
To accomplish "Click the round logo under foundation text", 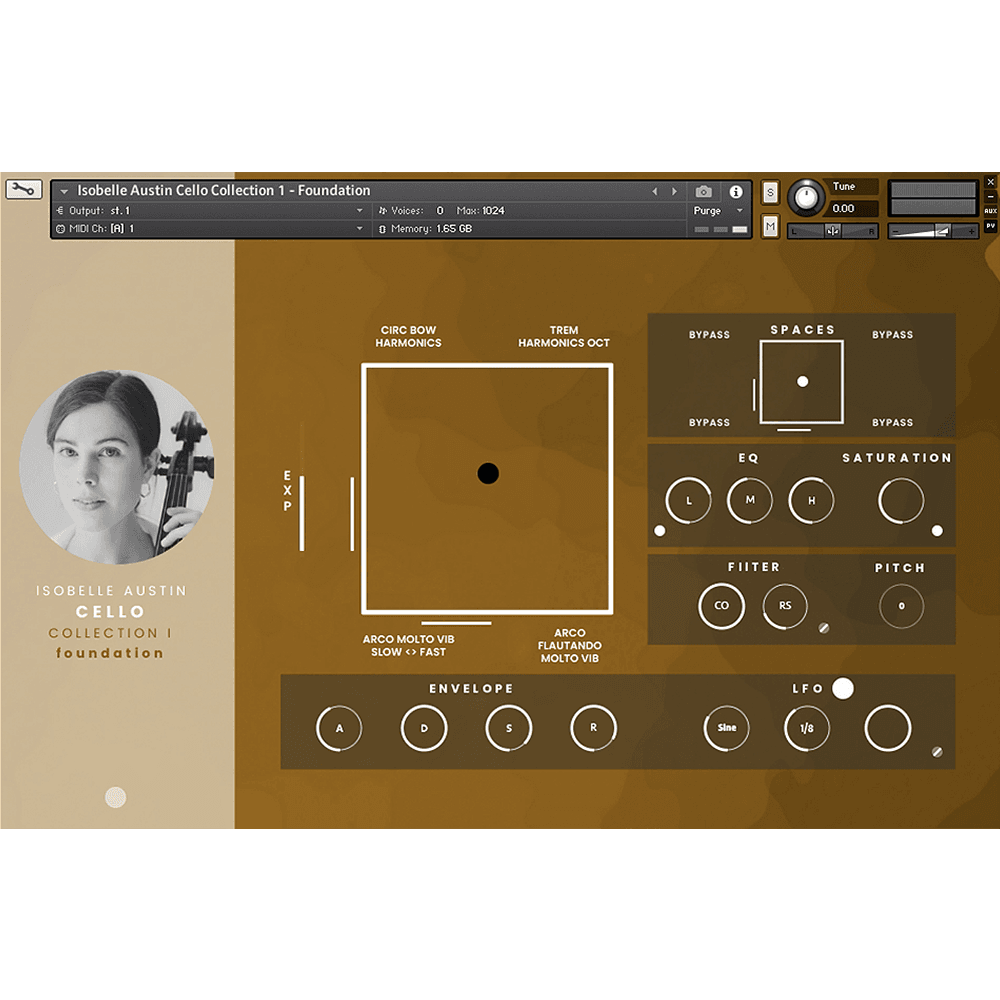I will pyautogui.click(x=116, y=797).
